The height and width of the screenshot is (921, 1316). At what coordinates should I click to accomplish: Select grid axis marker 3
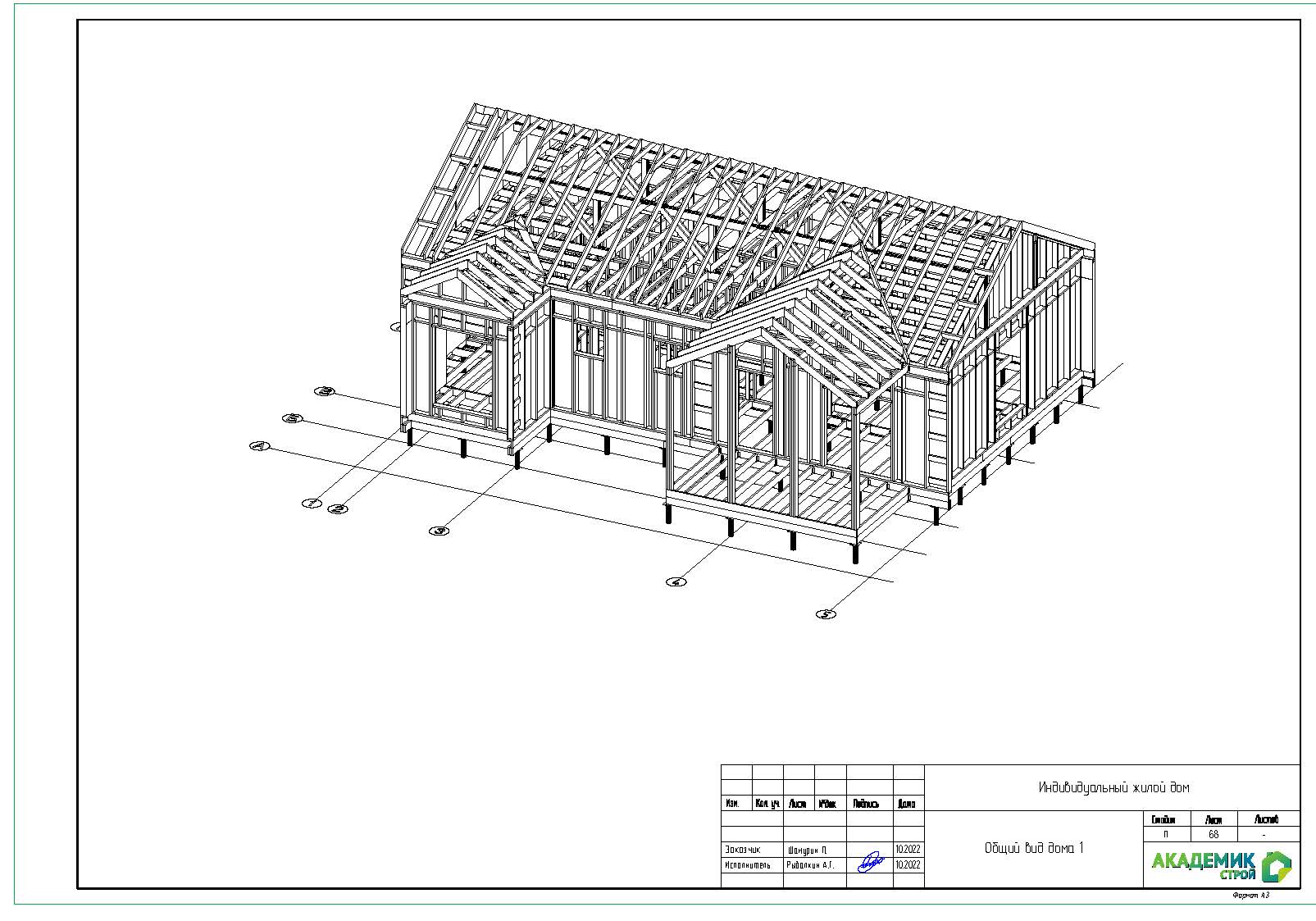tap(439, 531)
